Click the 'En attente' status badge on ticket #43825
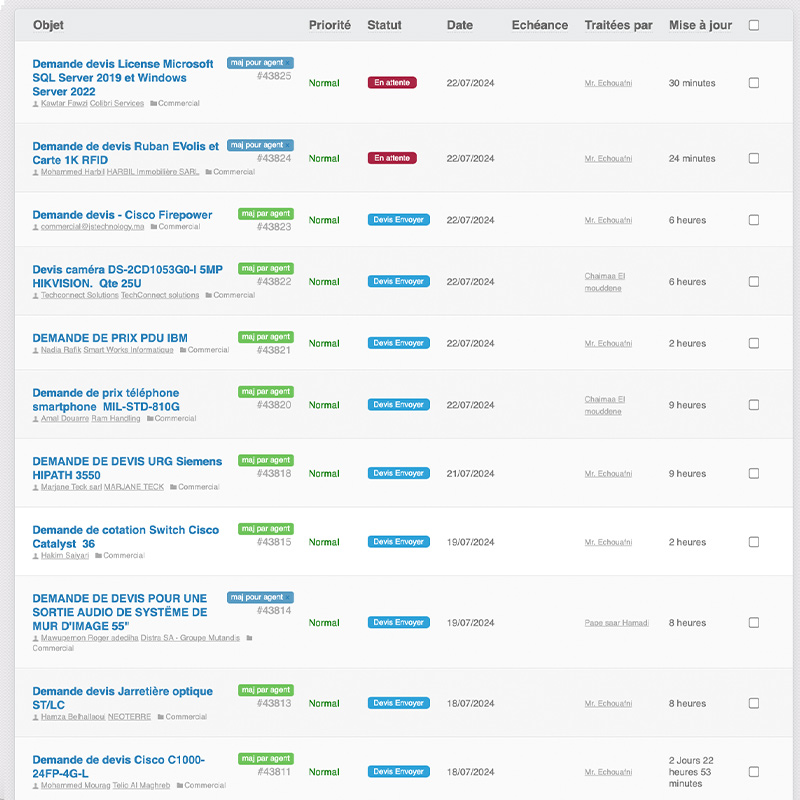The height and width of the screenshot is (800, 800). tap(392, 83)
